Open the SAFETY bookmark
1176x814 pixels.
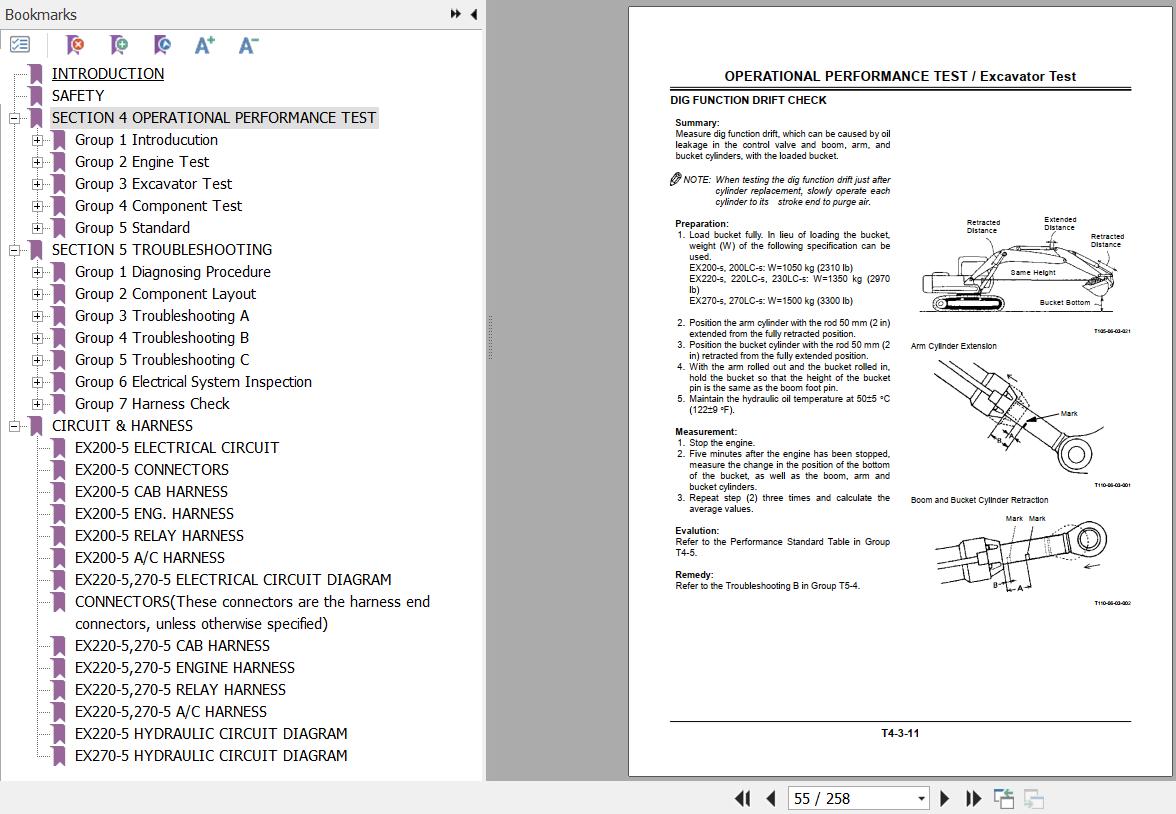tap(78, 96)
